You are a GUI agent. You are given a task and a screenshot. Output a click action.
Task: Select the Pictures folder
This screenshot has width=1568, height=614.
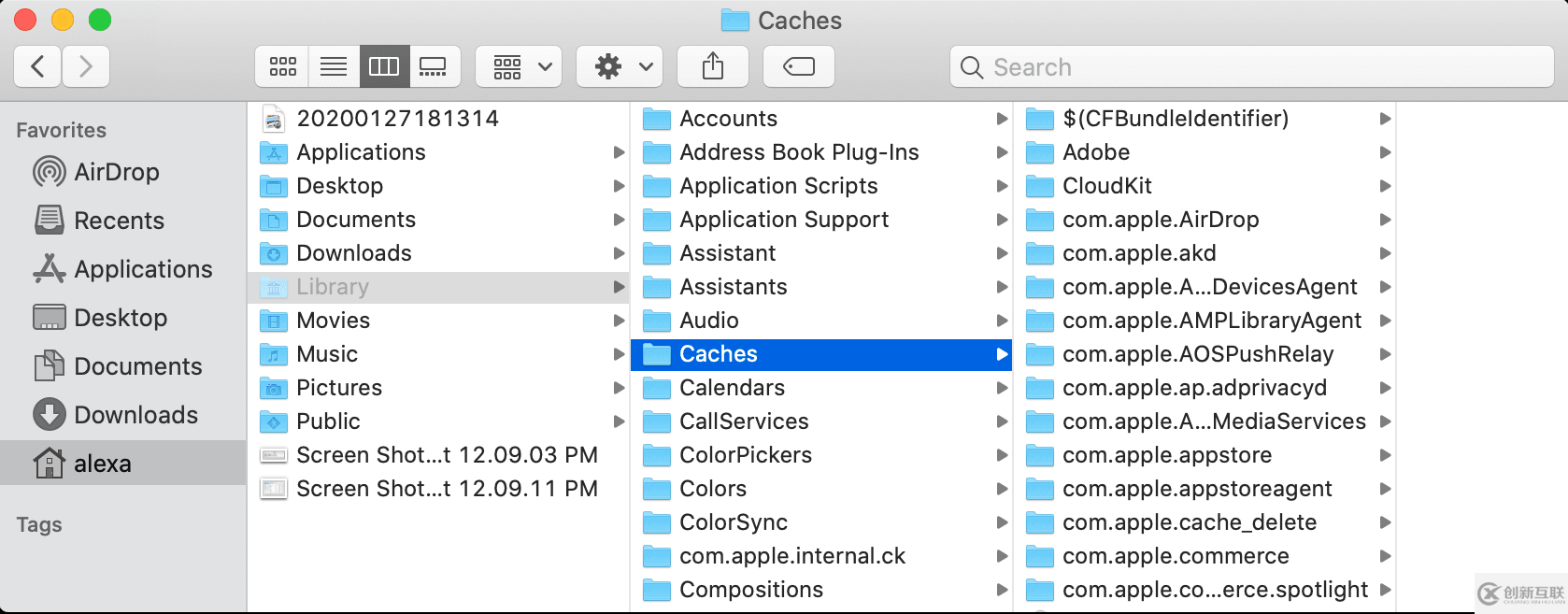tap(439, 388)
